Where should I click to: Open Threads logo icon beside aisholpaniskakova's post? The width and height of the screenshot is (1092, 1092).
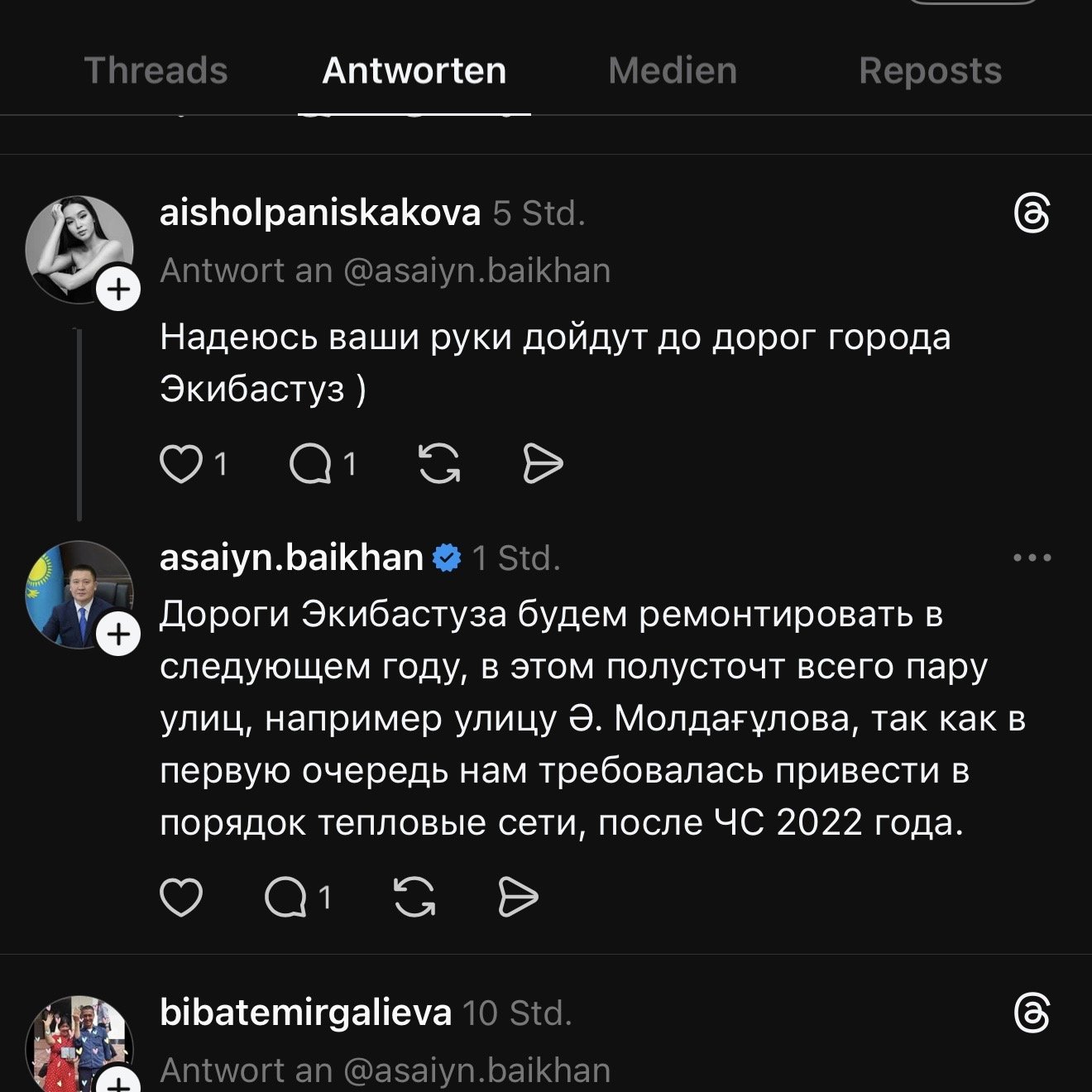point(1032,214)
